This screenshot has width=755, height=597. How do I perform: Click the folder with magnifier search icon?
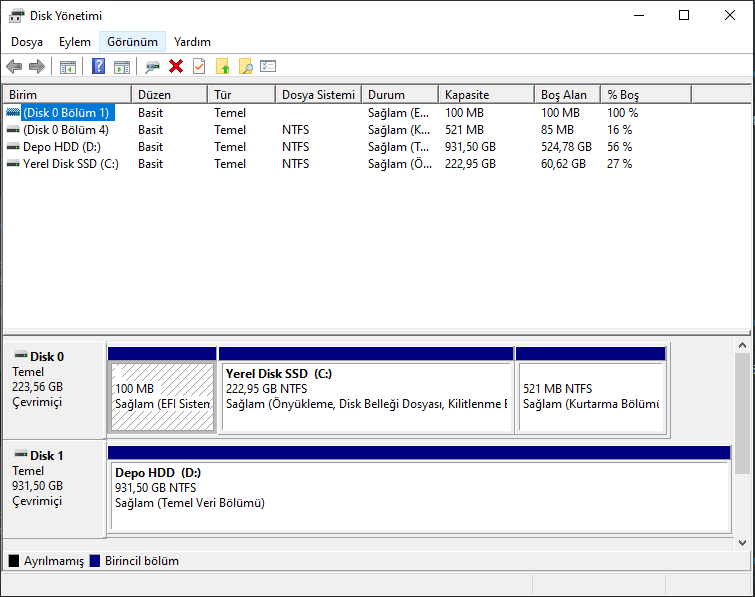[x=246, y=66]
